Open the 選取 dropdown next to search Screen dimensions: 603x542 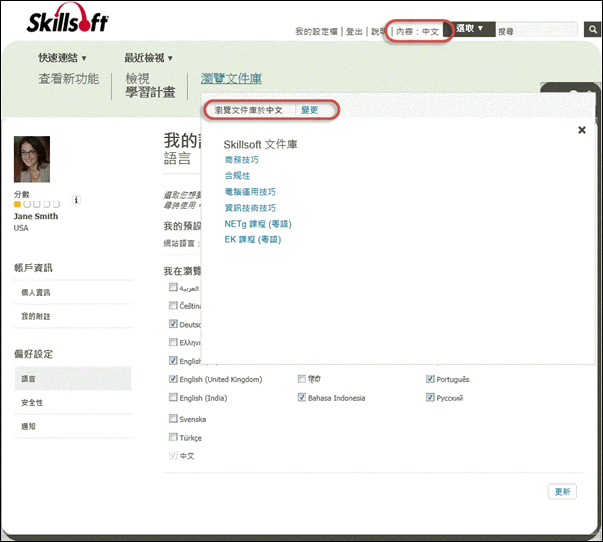pos(470,28)
